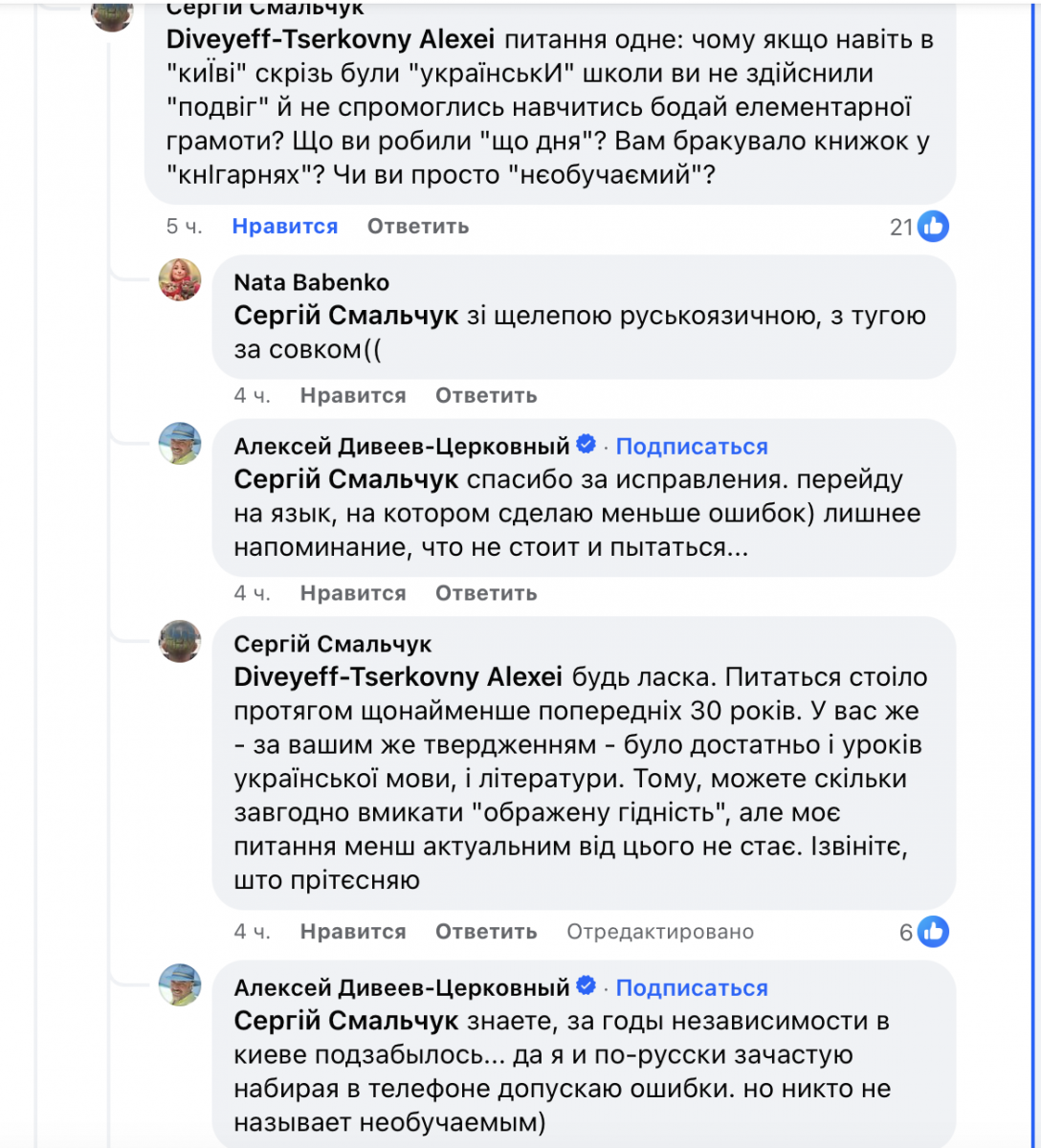Click Подписаться on the bottom comment
This screenshot has height=1148, width=1041.
pyautogui.click(x=692, y=987)
